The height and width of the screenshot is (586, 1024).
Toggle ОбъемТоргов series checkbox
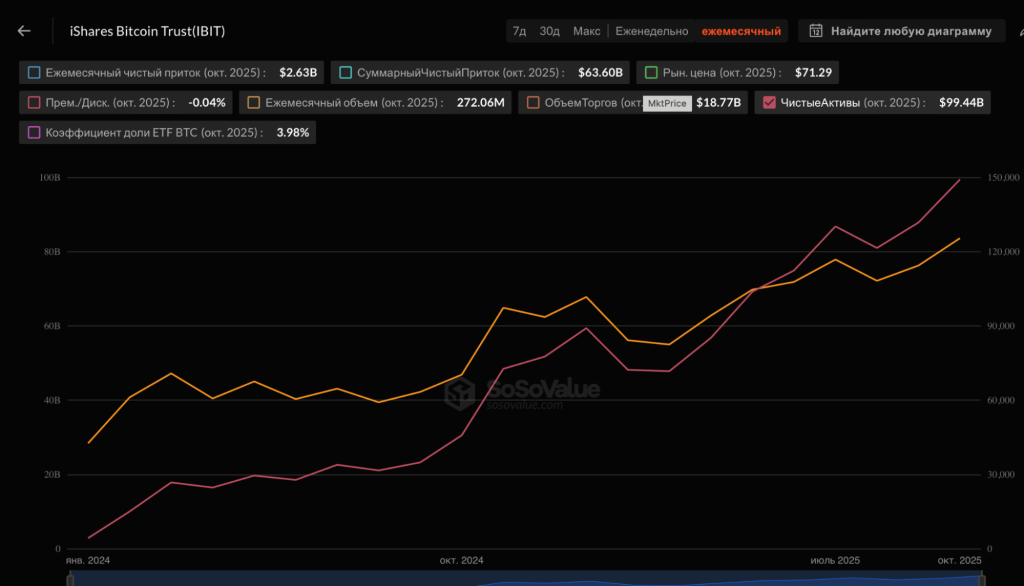point(533,102)
